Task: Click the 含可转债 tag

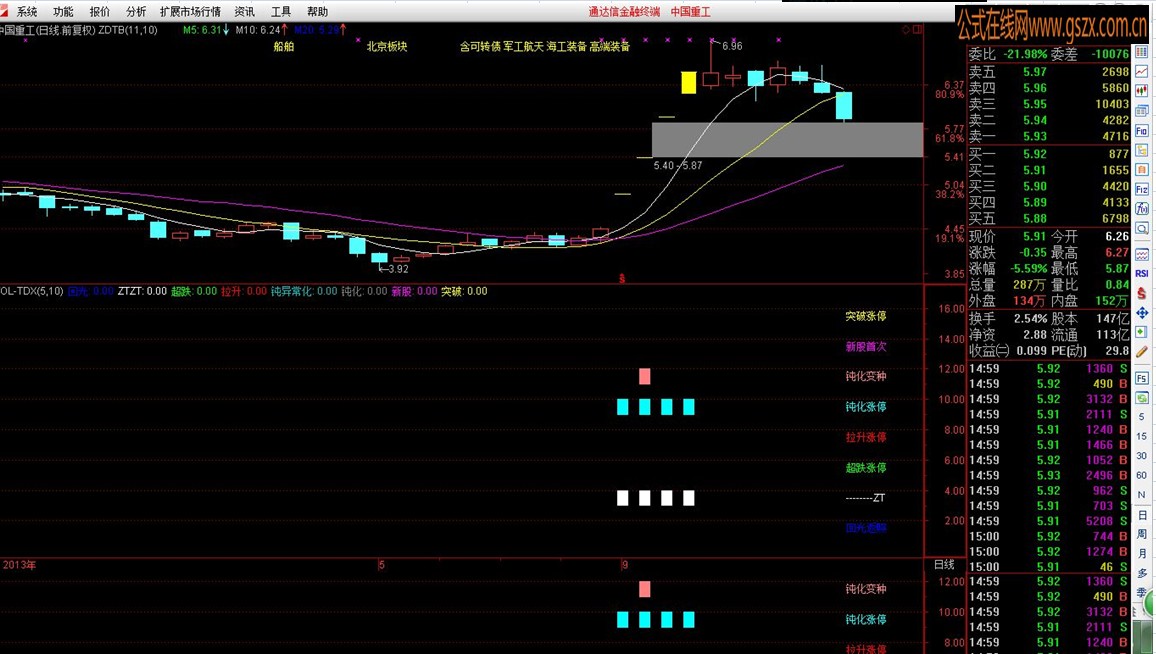Action: click(480, 46)
